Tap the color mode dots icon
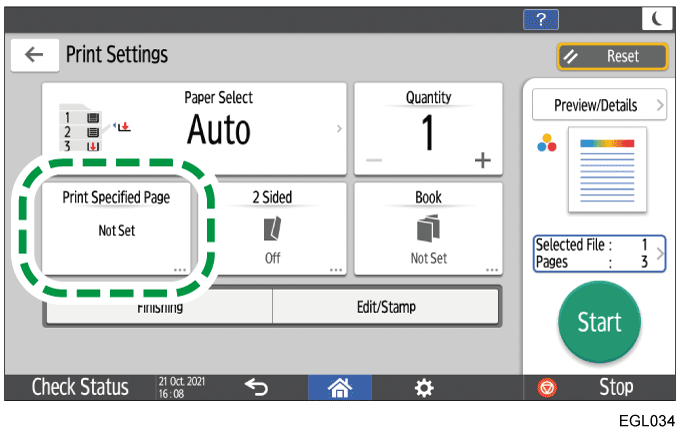The width and height of the screenshot is (679, 431). [546, 142]
